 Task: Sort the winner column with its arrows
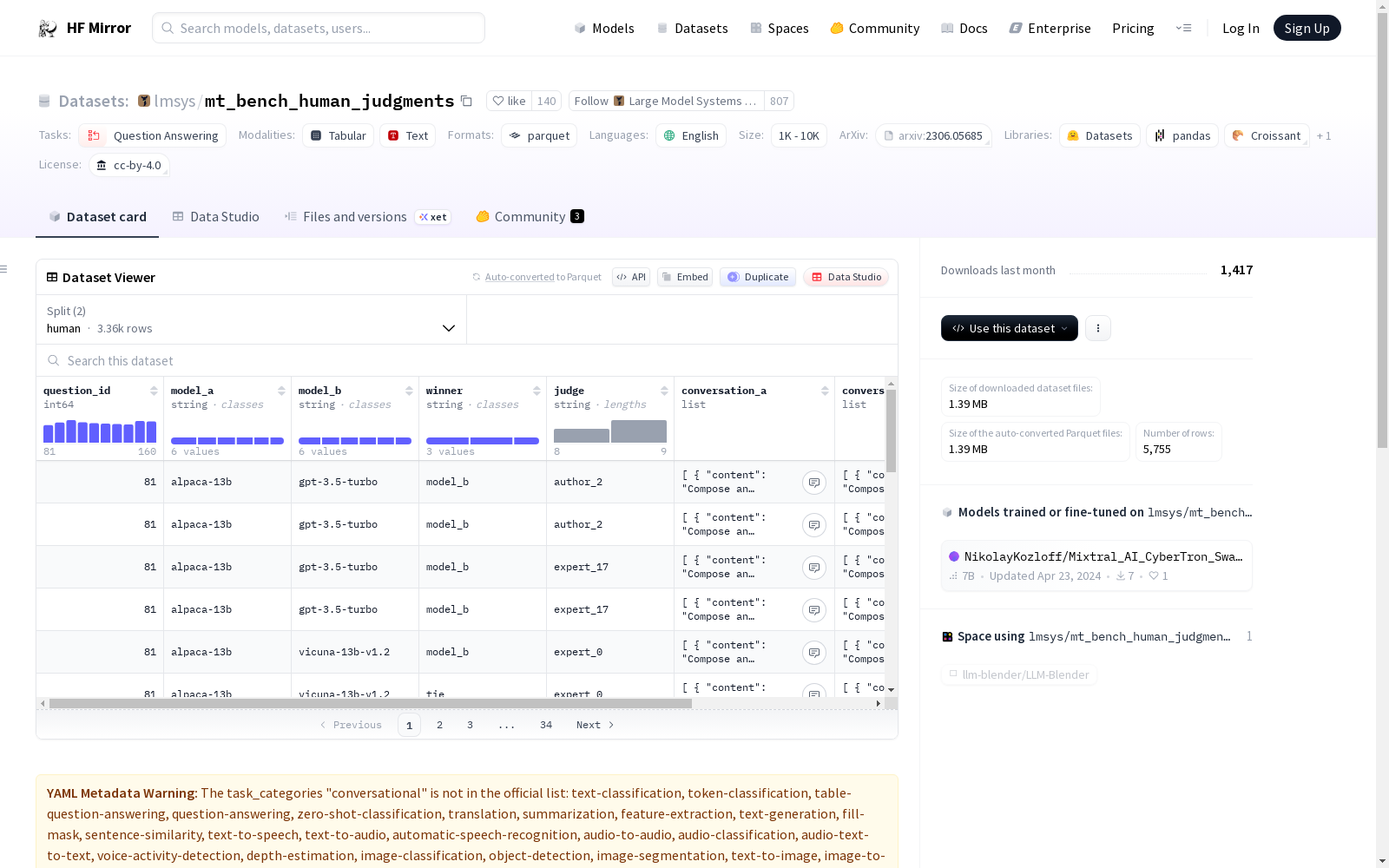537,391
